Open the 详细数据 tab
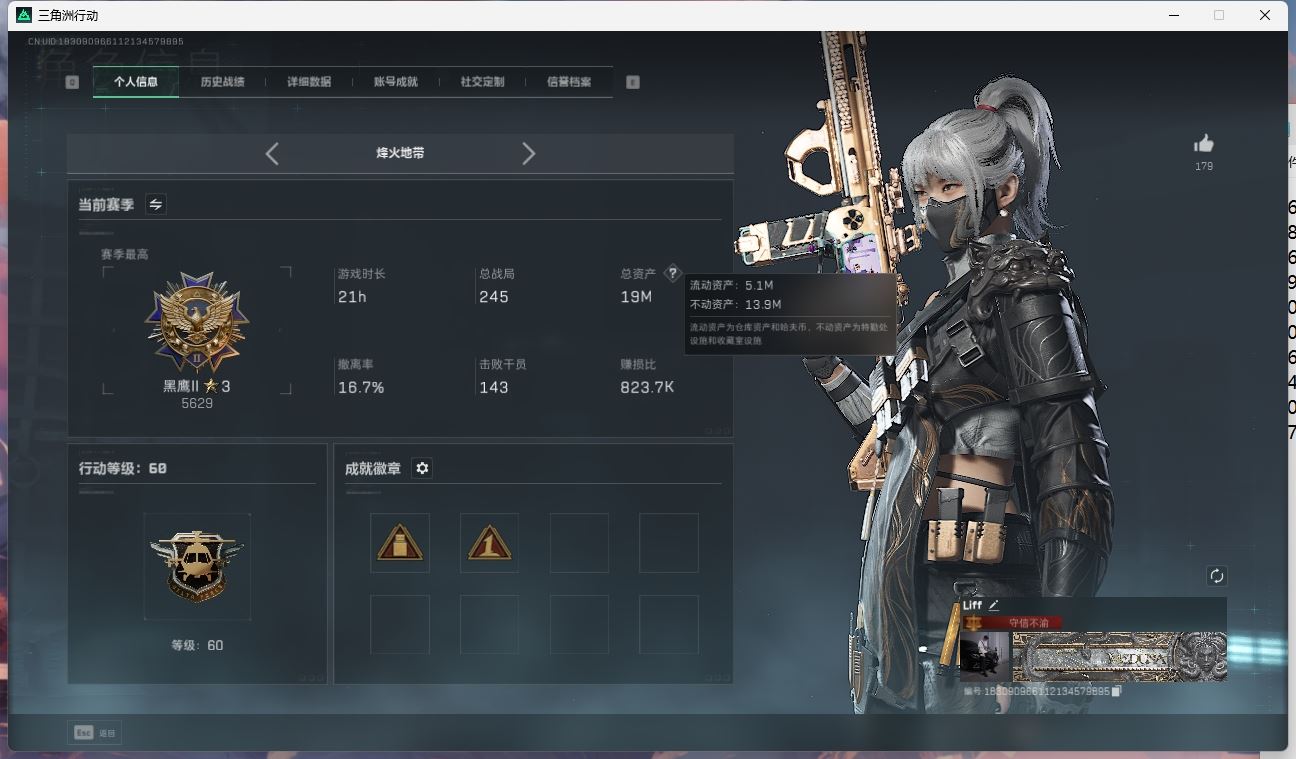1296x759 pixels. click(x=309, y=82)
